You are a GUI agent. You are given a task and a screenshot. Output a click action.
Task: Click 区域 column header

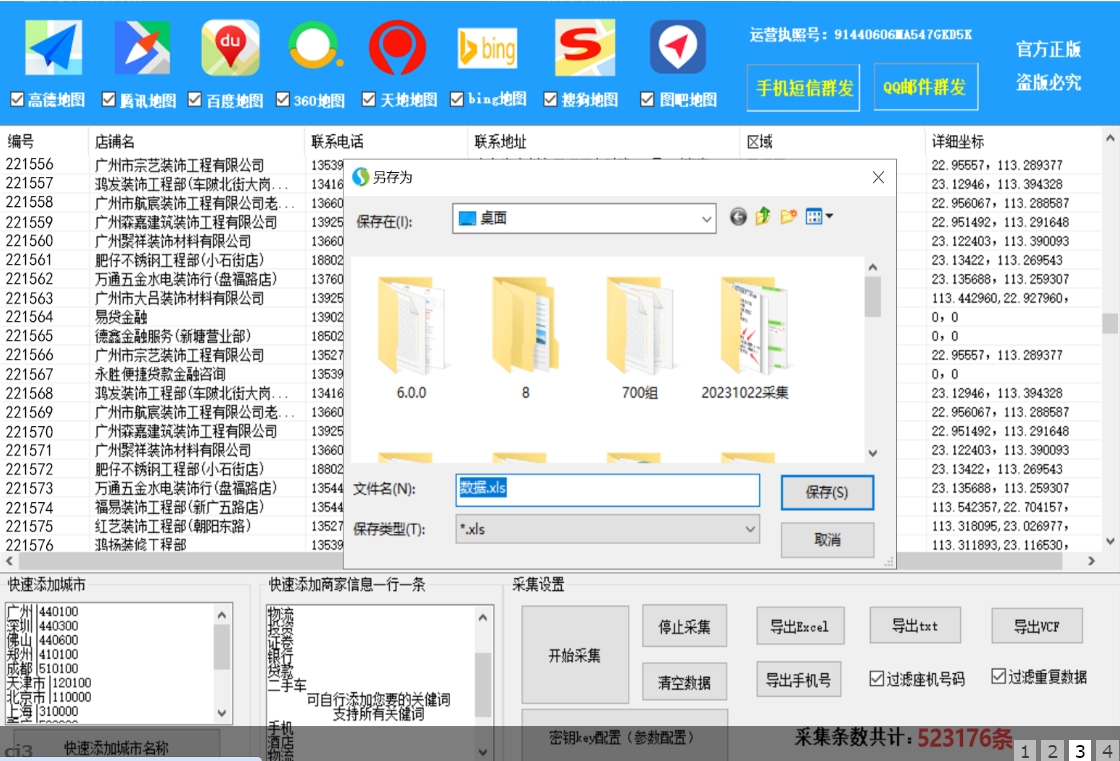point(832,141)
